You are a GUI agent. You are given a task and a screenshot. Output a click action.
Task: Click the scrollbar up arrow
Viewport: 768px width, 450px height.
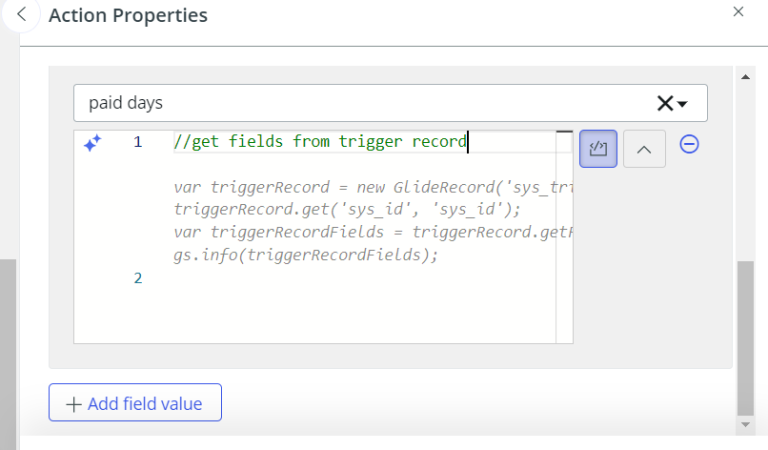point(745,76)
